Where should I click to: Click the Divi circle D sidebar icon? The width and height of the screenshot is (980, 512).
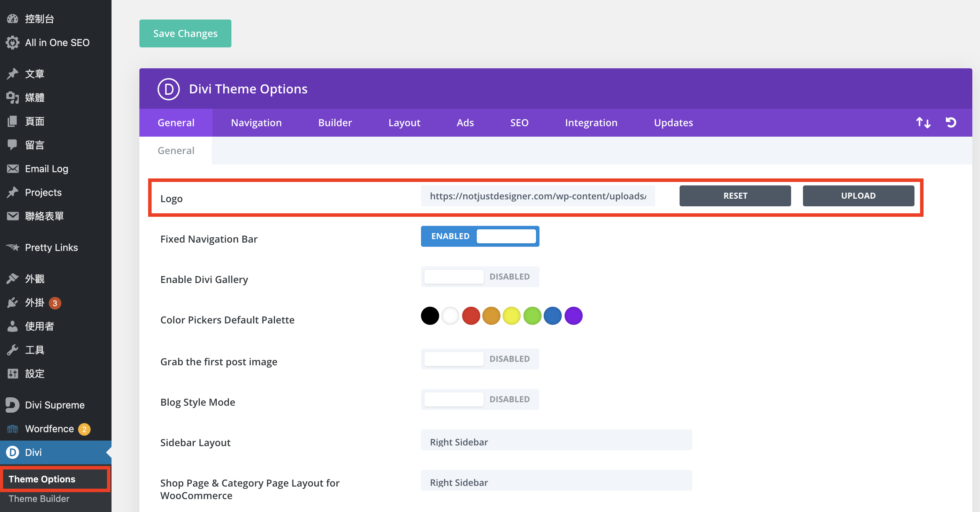click(x=12, y=453)
